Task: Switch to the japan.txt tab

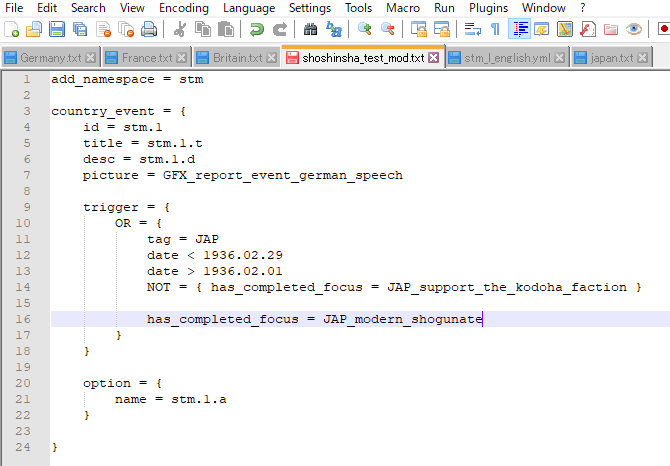Action: [611, 58]
